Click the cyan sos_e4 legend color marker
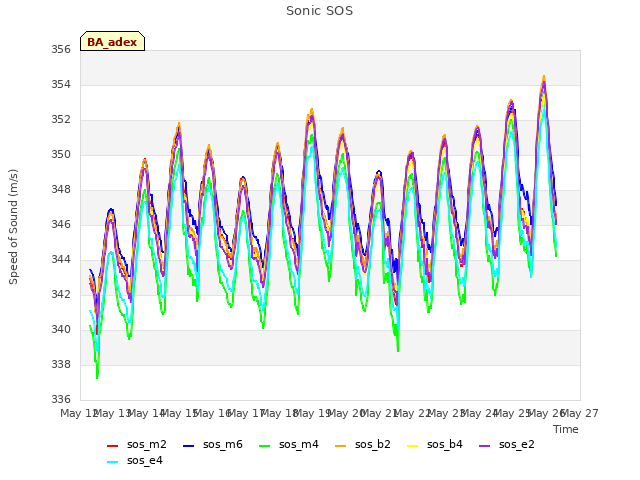This screenshot has height=480, width=640. coord(112,462)
